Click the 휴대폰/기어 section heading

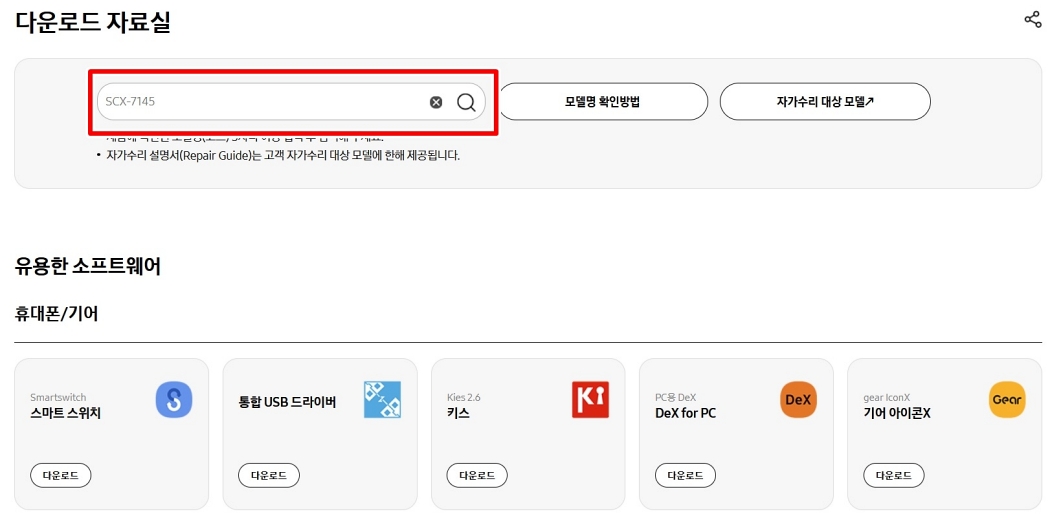click(x=56, y=313)
